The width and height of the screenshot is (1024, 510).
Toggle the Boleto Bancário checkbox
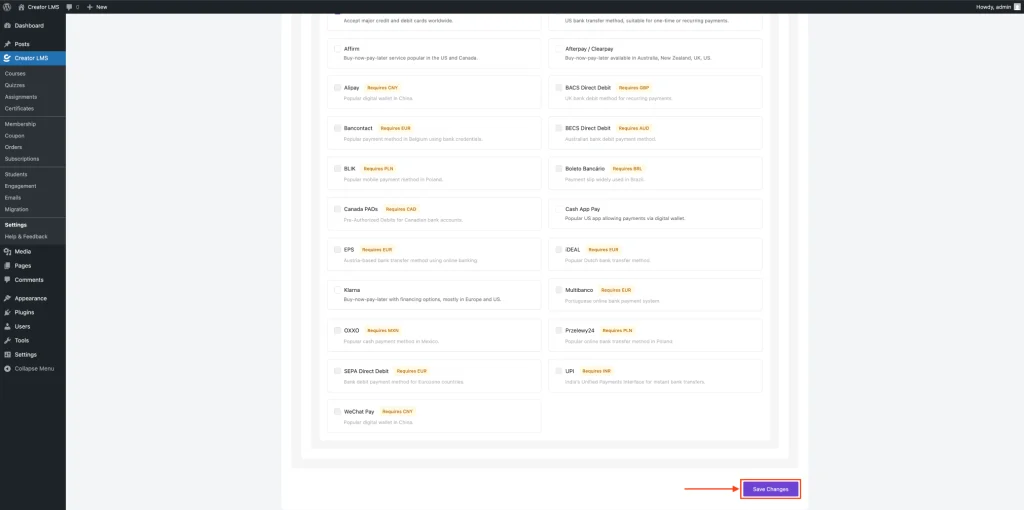pos(558,168)
